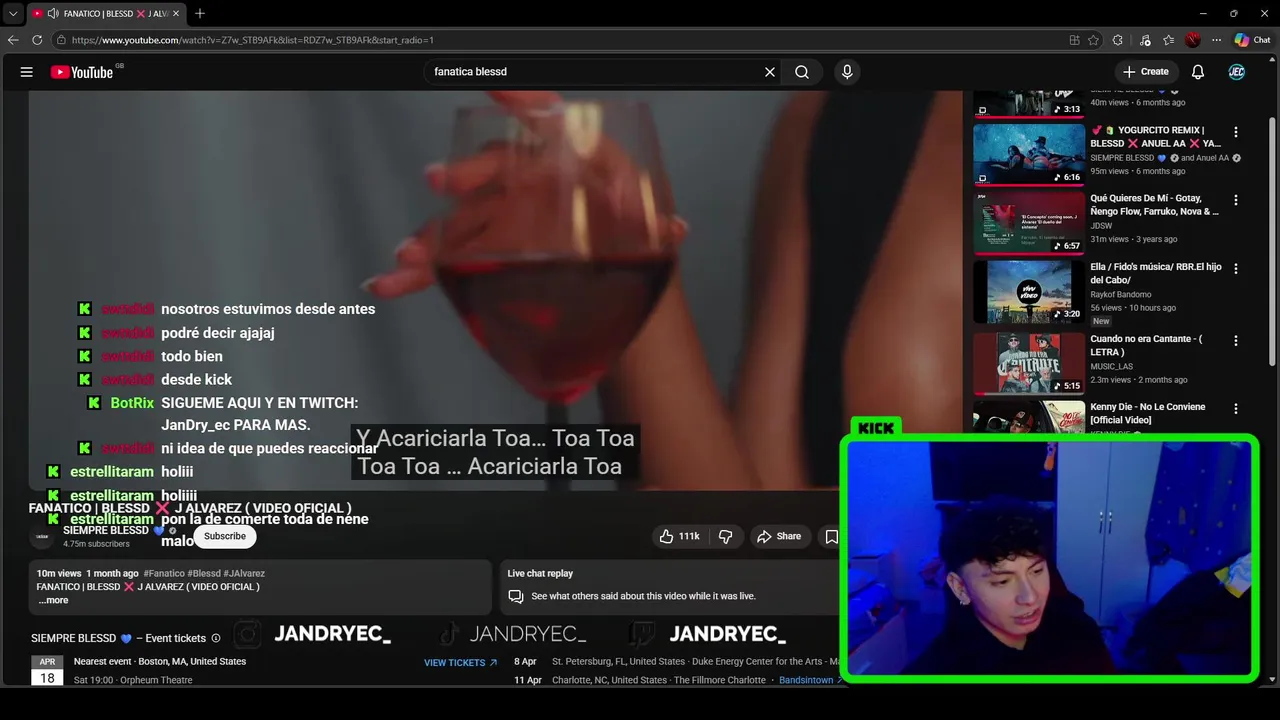The image size is (1280, 720).
Task: Open VIEW TICKETS link
Action: 460,663
